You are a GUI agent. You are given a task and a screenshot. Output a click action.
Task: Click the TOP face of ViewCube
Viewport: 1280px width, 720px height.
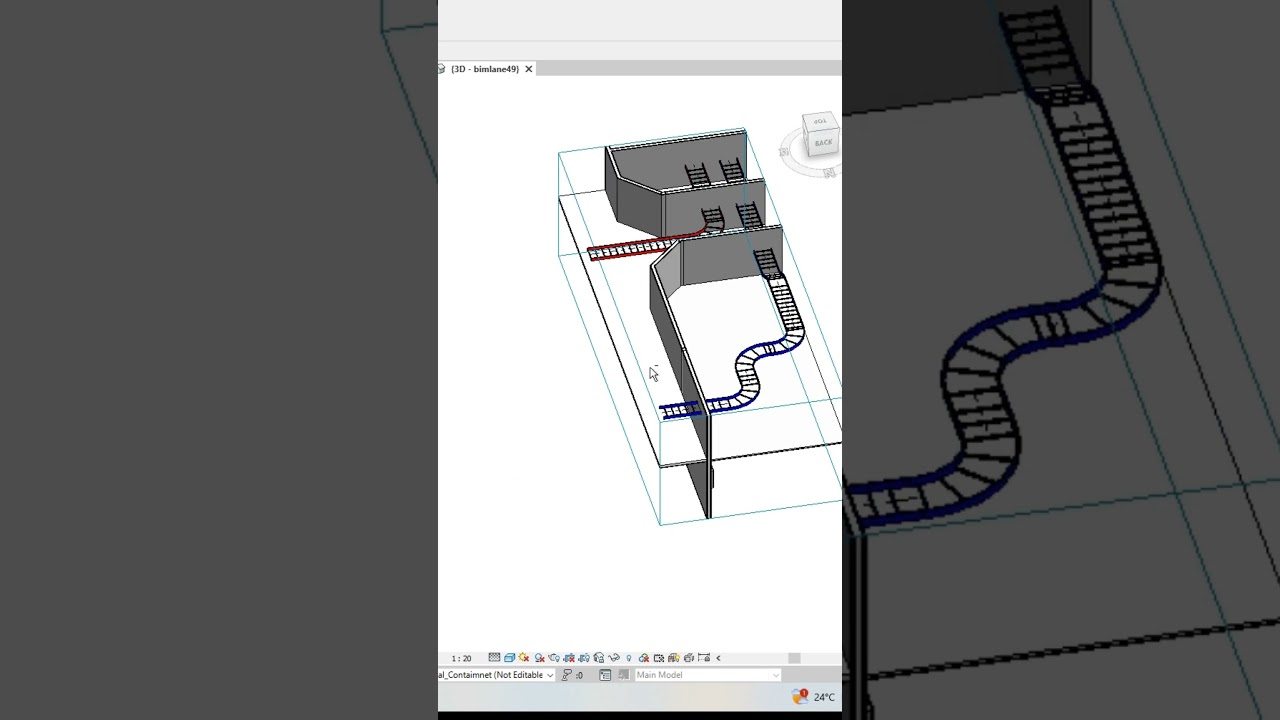[x=820, y=122]
